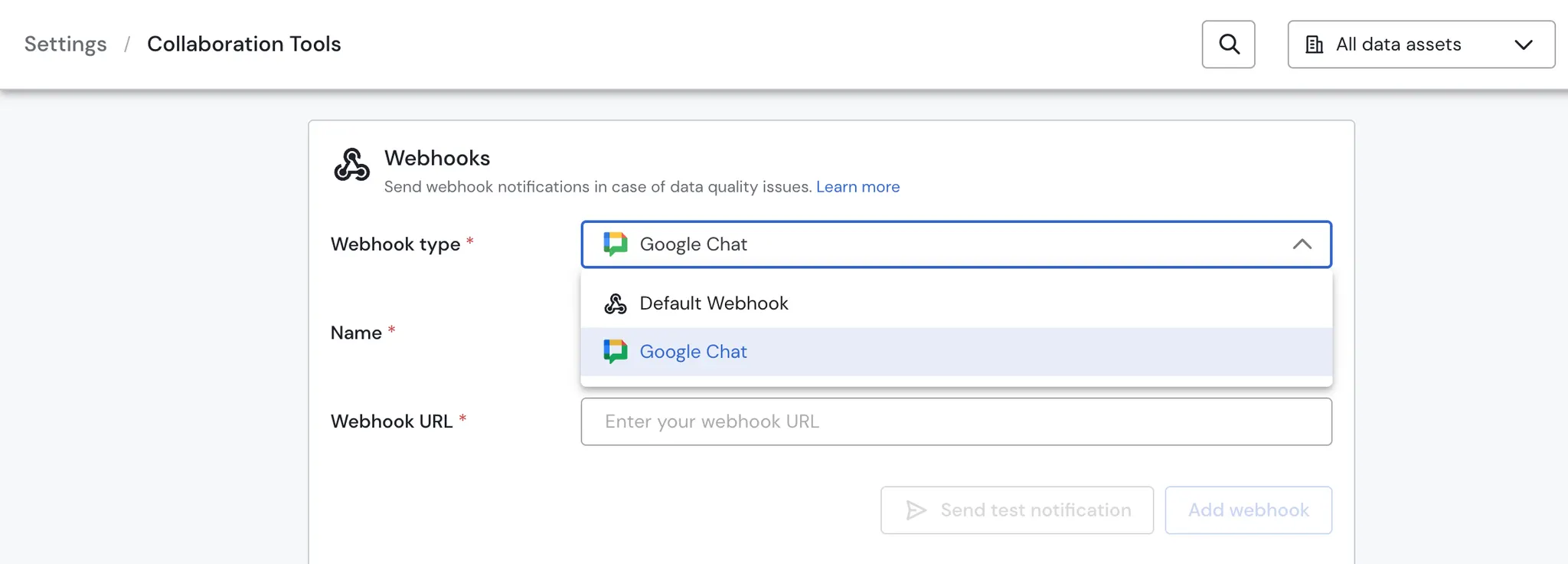Click the Webhooks logo icon in section header
1568x564 pixels.
pos(351,165)
